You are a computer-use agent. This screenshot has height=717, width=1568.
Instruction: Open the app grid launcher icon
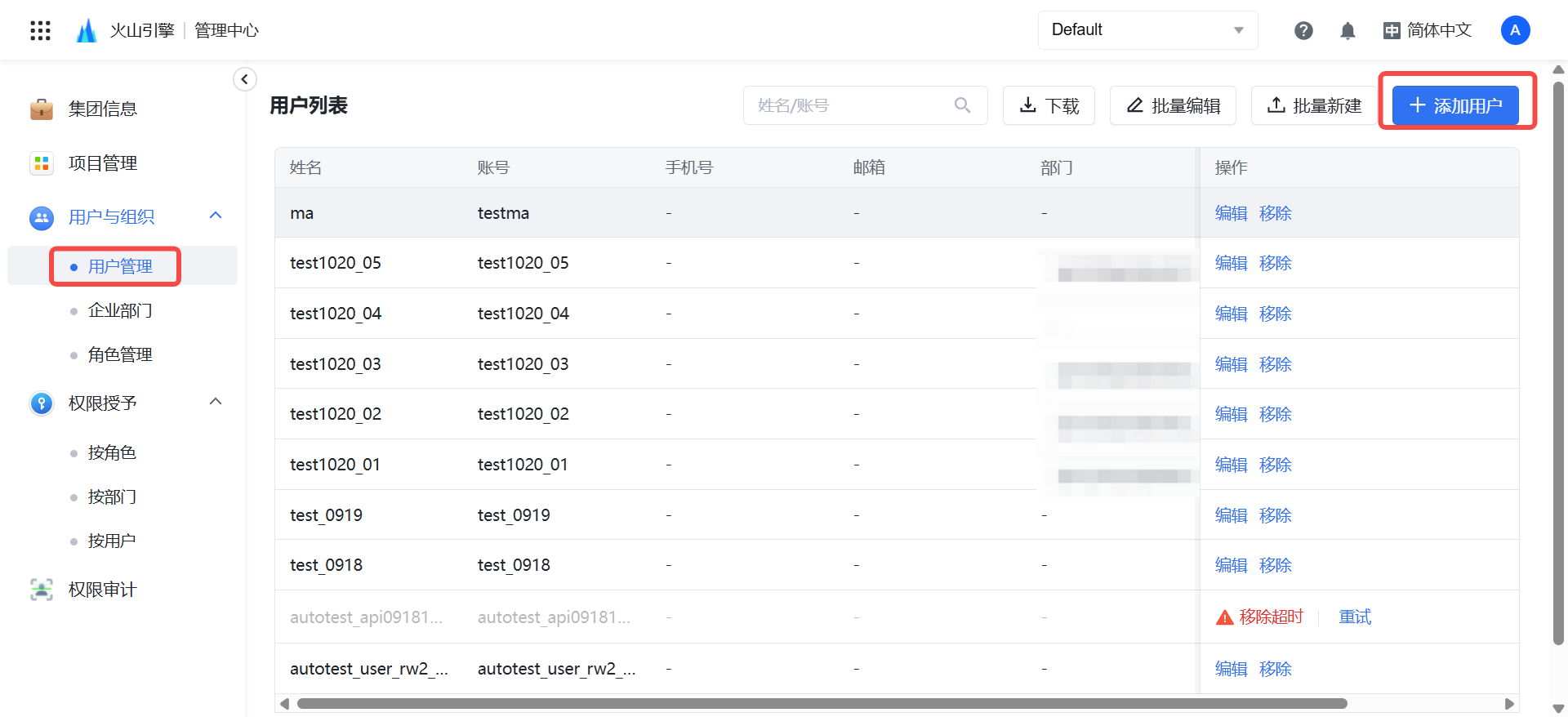(x=40, y=30)
